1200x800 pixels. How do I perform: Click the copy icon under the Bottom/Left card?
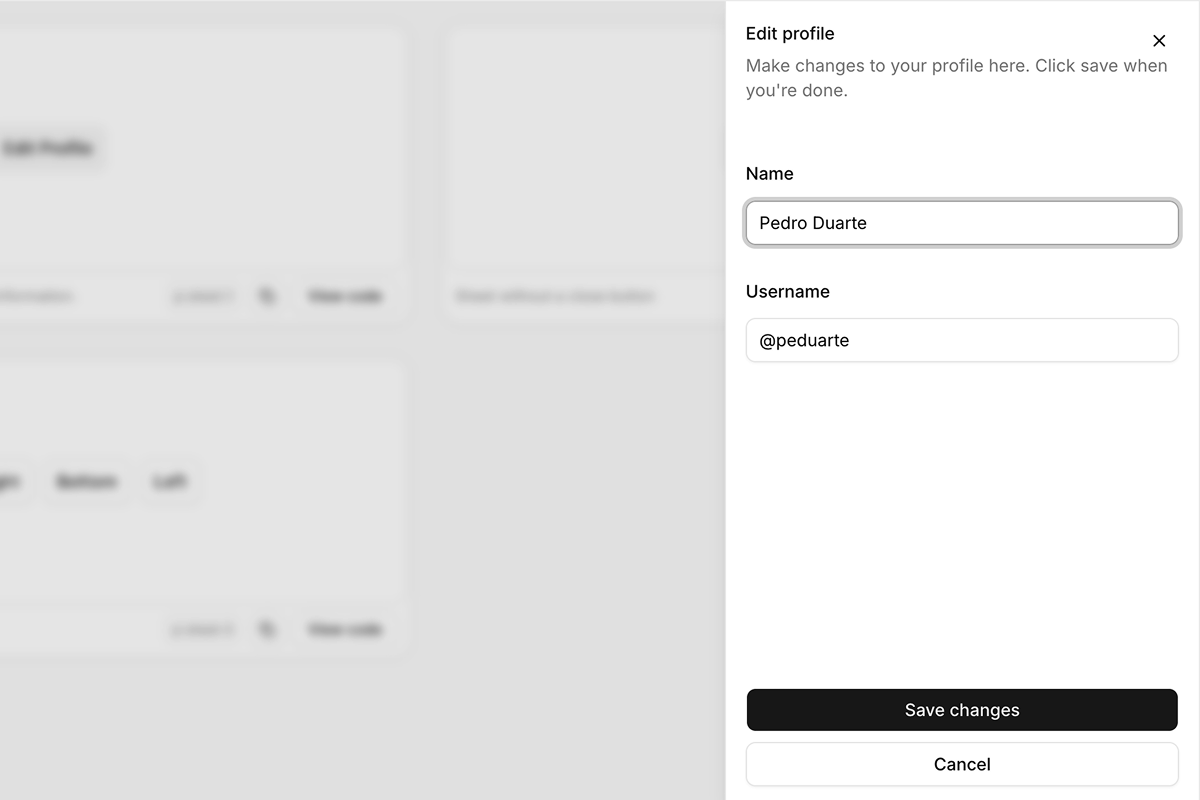pyautogui.click(x=267, y=629)
